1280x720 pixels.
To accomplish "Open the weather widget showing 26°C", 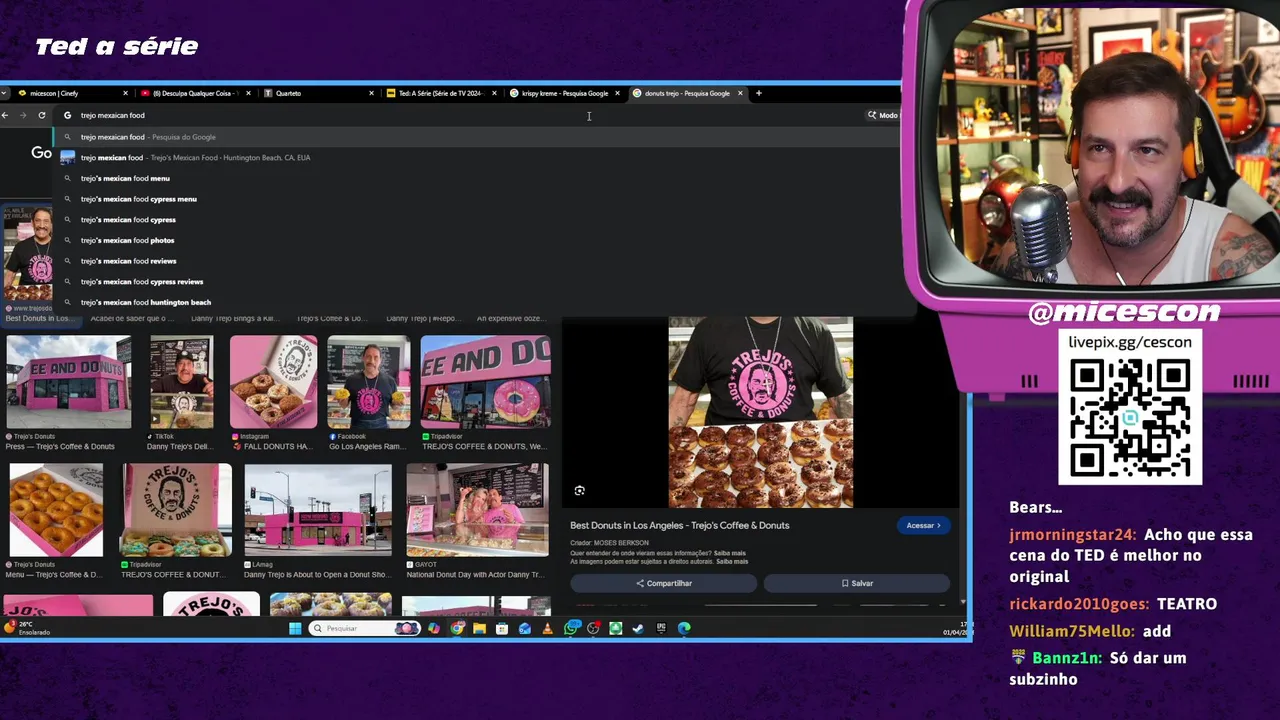I will [x=28, y=628].
